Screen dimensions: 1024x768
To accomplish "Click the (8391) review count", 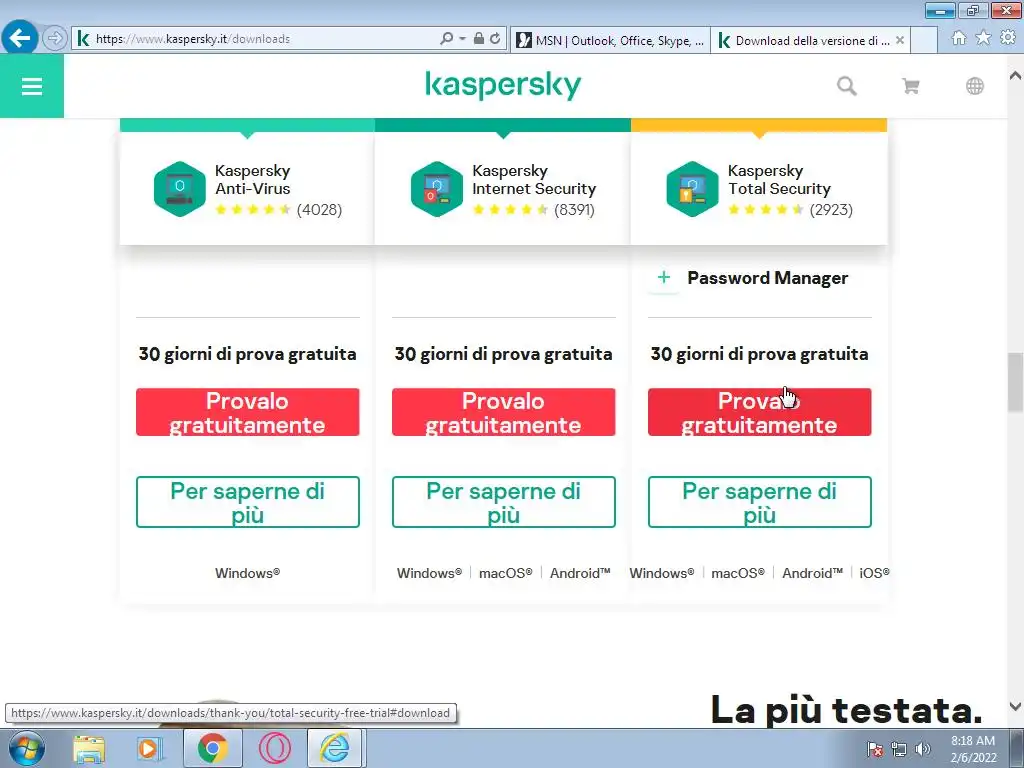I will pos(575,210).
